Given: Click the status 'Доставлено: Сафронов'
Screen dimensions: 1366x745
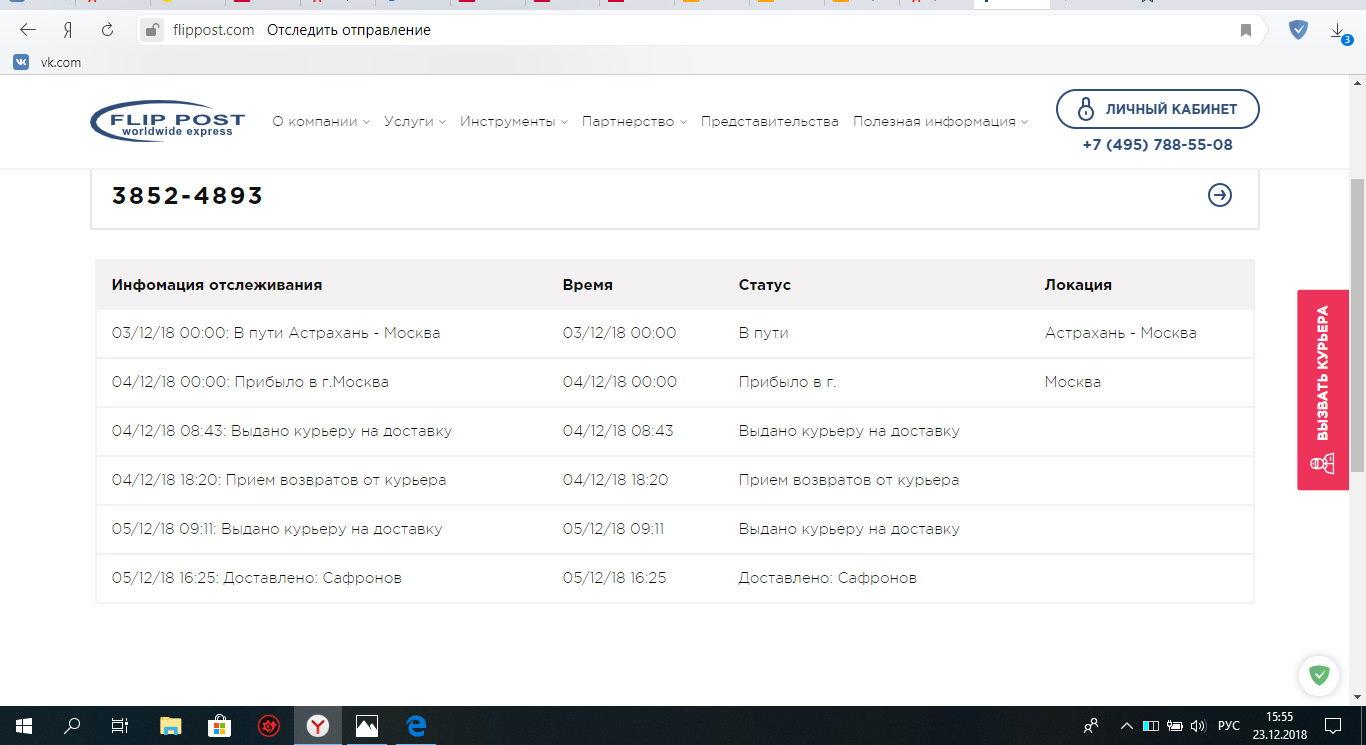Looking at the screenshot, I should pyautogui.click(x=828, y=578).
